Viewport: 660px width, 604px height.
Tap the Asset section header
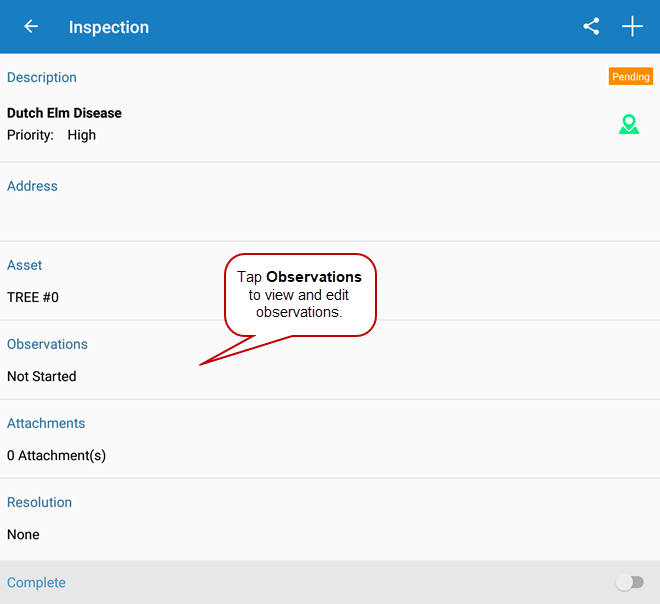tap(25, 265)
